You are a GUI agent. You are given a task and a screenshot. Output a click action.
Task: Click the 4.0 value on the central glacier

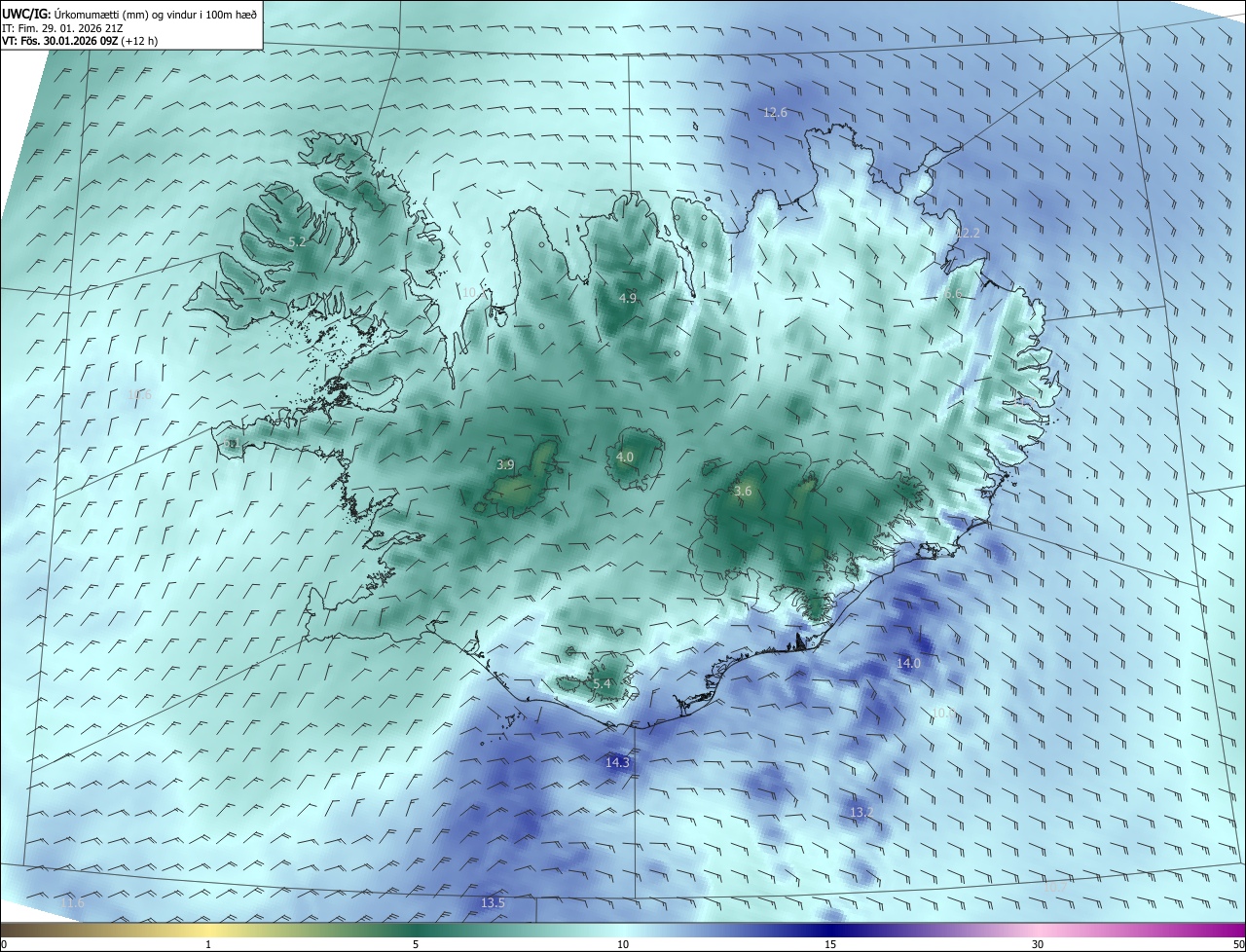625,457
